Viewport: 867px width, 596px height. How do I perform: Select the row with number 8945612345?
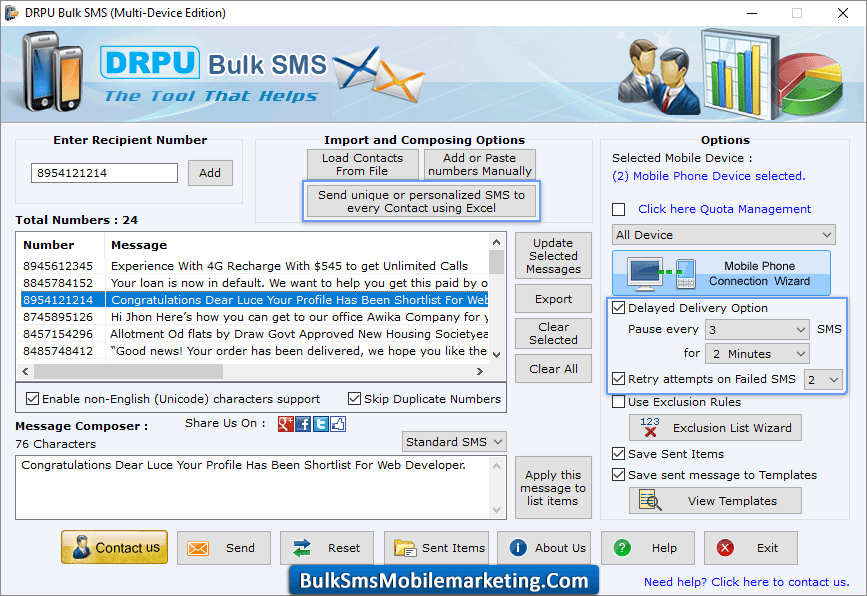[255, 266]
